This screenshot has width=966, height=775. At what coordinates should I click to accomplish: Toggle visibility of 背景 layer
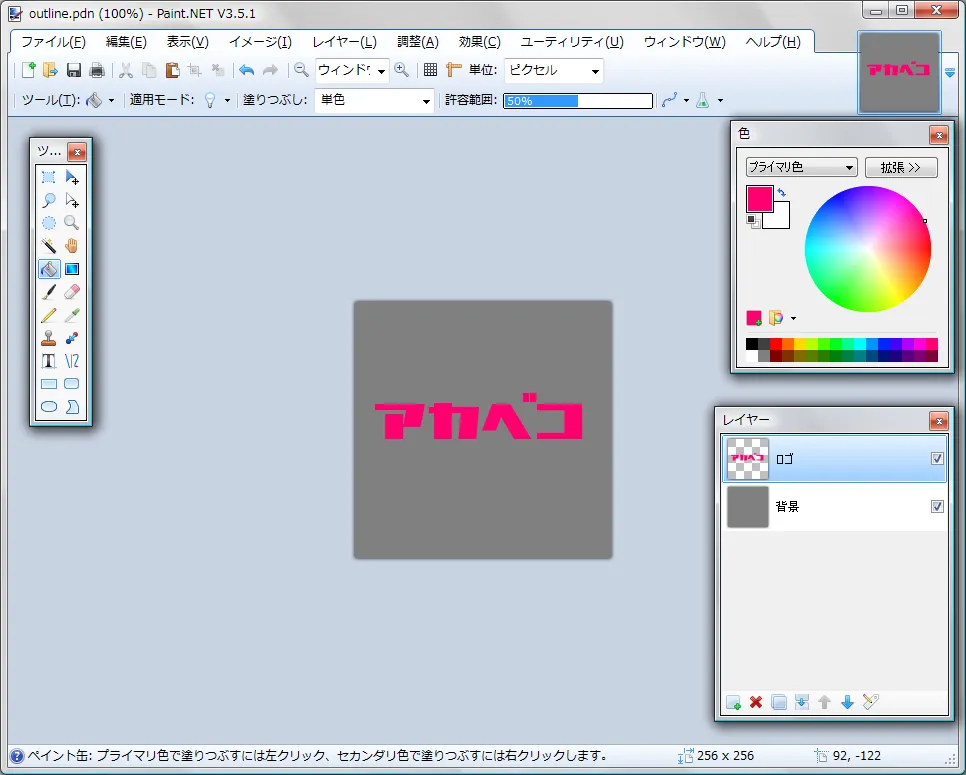click(x=937, y=507)
